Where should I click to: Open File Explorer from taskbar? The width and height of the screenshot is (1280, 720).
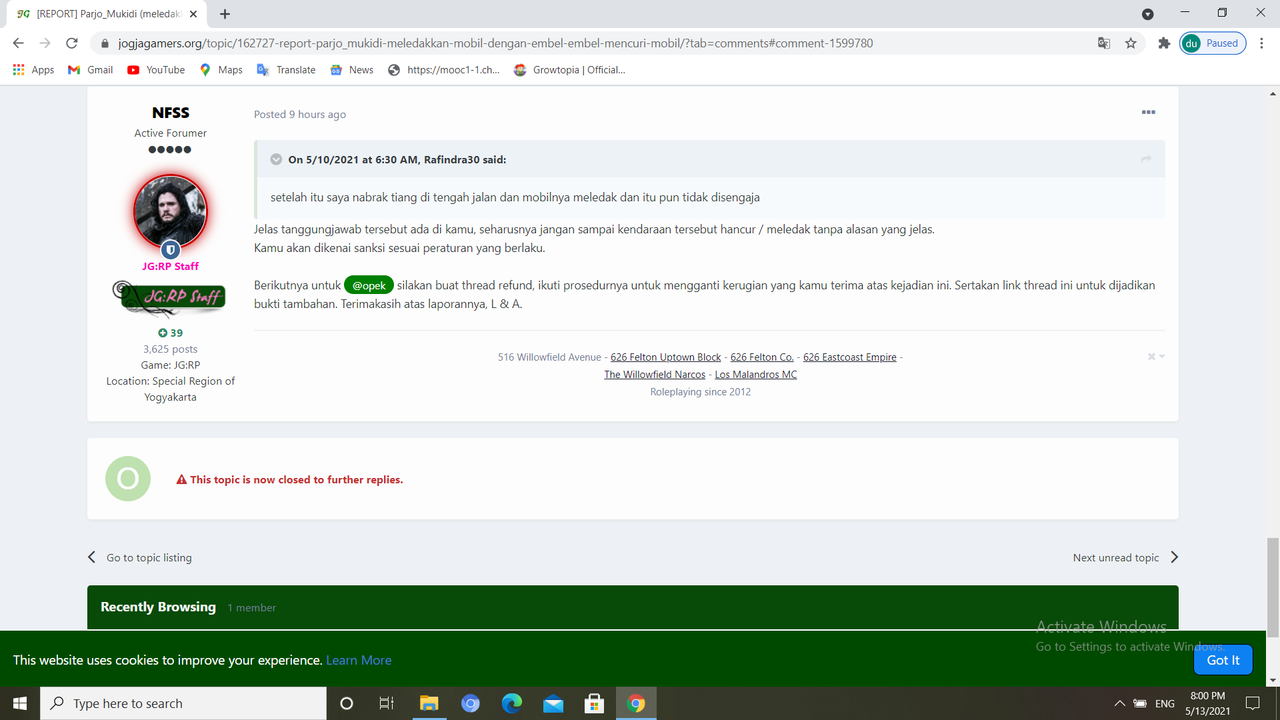(428, 703)
